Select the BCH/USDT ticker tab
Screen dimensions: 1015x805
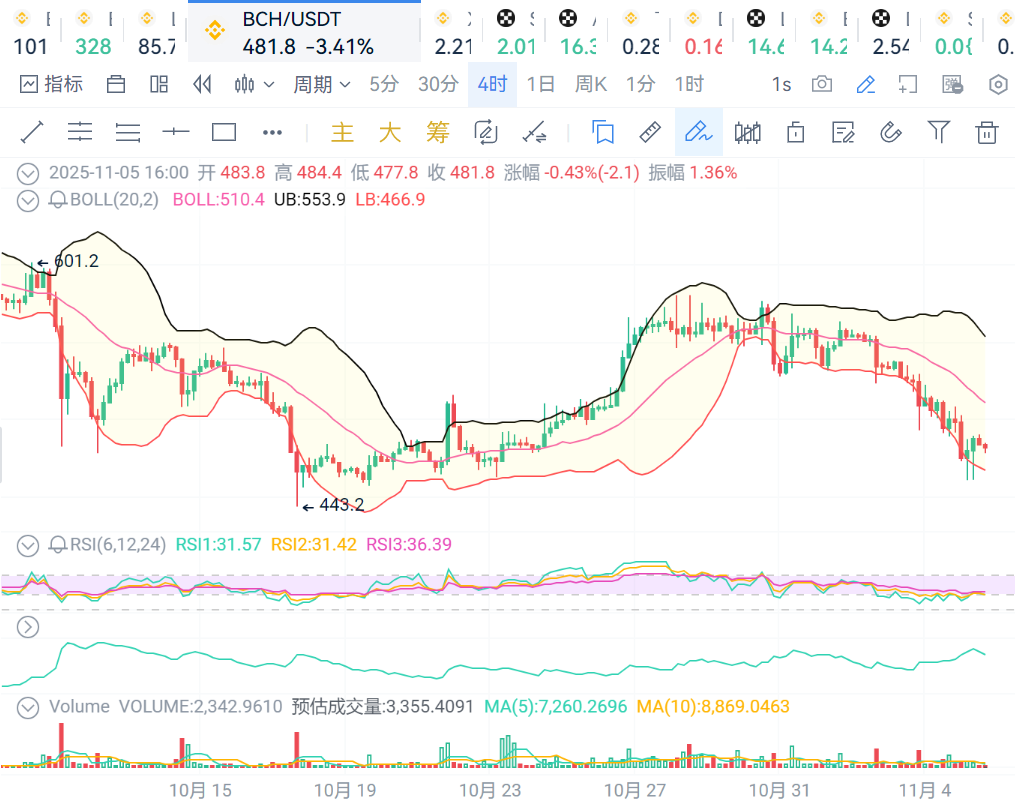coord(304,32)
